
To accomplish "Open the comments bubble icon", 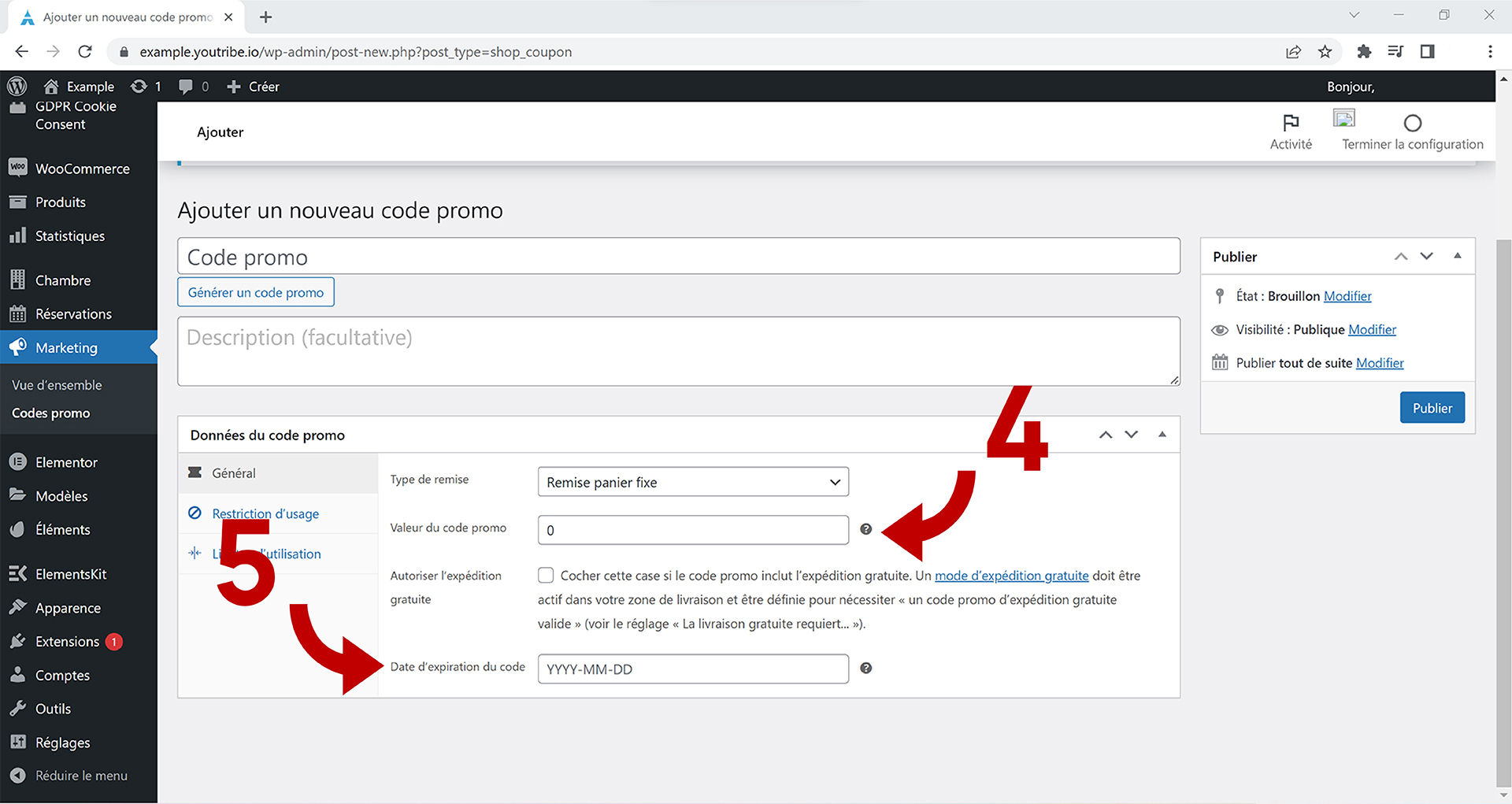I will click(186, 87).
